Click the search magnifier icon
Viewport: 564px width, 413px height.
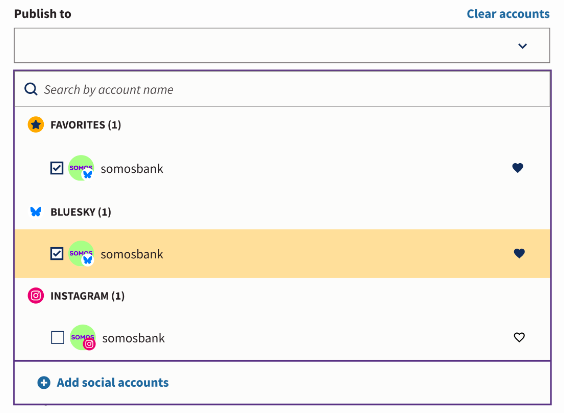pos(31,89)
